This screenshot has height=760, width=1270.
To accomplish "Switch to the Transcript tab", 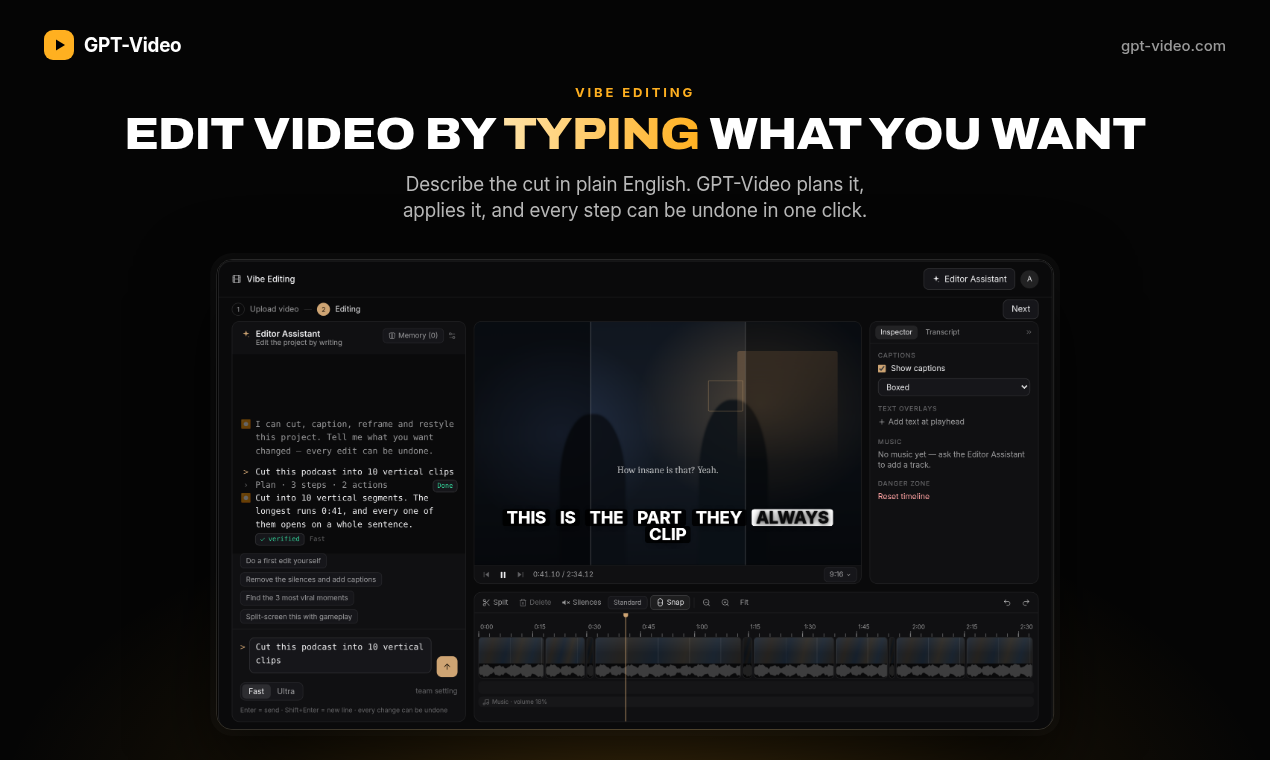I will click(x=942, y=332).
